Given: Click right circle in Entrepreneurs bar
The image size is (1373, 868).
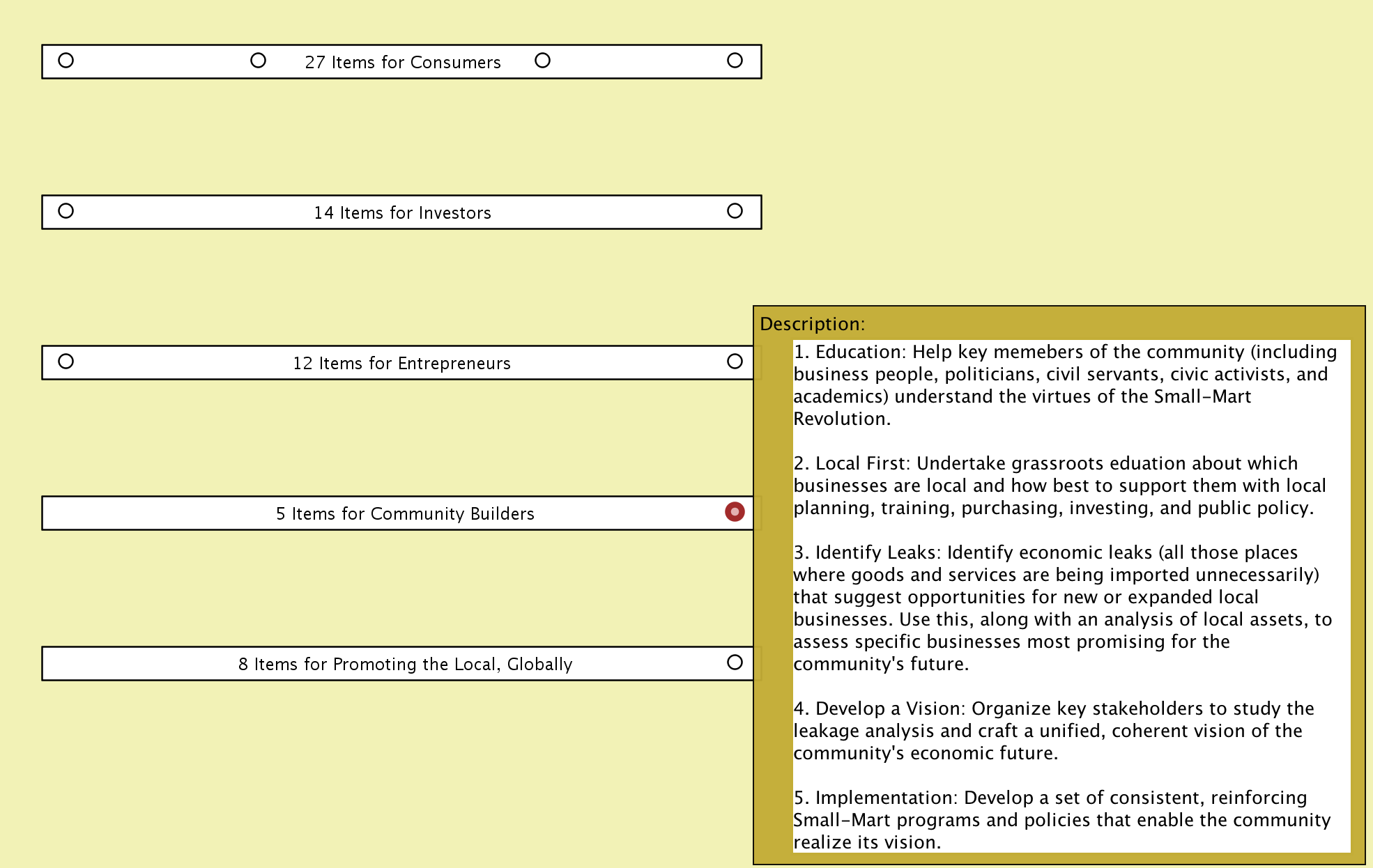Looking at the screenshot, I should (x=735, y=362).
